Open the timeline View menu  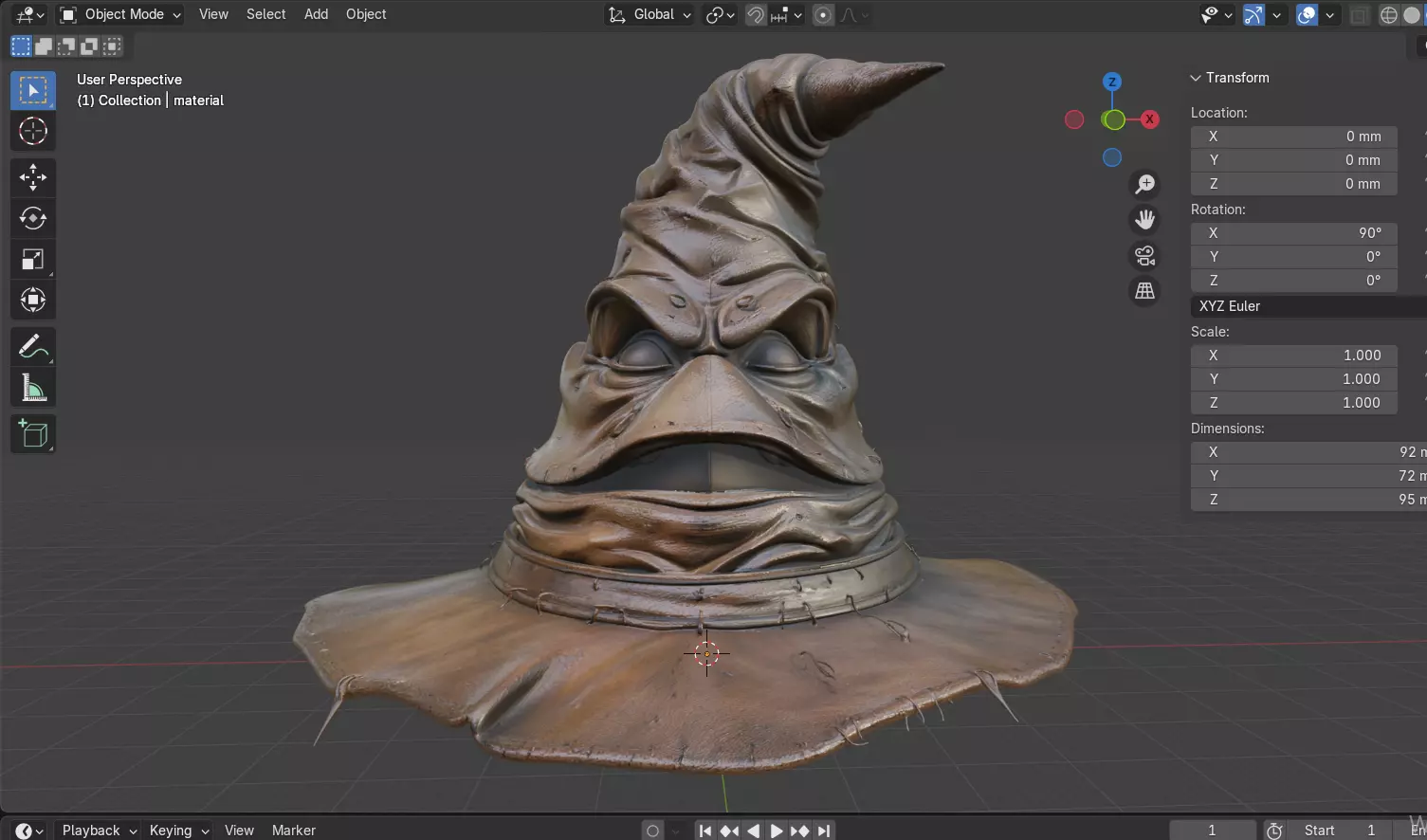click(x=239, y=831)
